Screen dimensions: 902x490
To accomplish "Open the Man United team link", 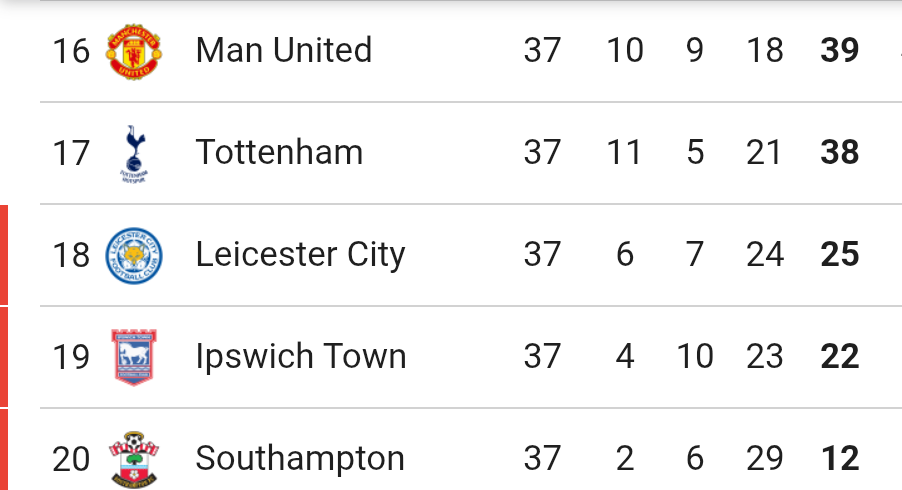I will [x=284, y=50].
